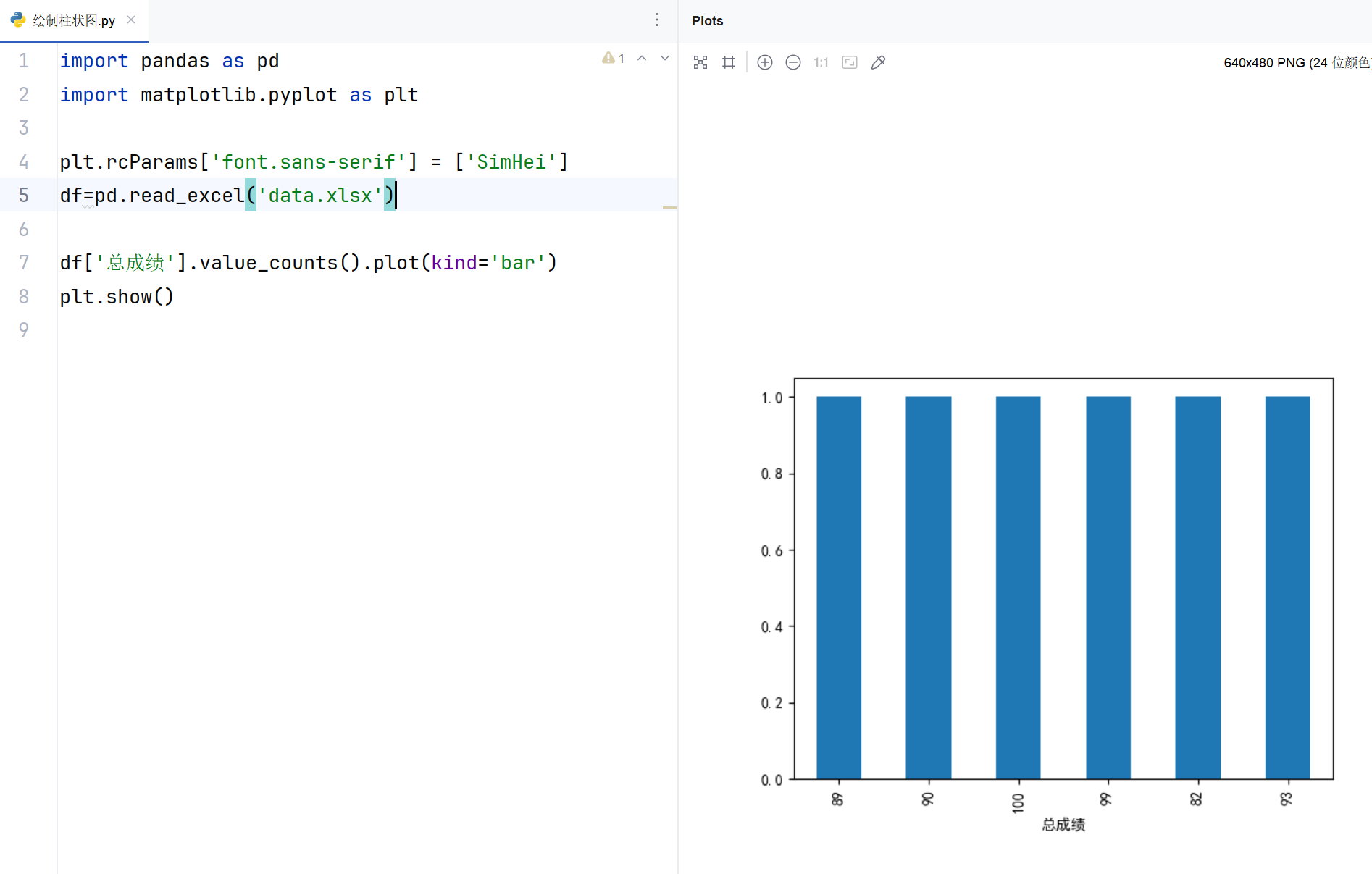Click the 总成绩 x-axis label on chart
Screen dimensions: 1372x874
pos(1063,825)
